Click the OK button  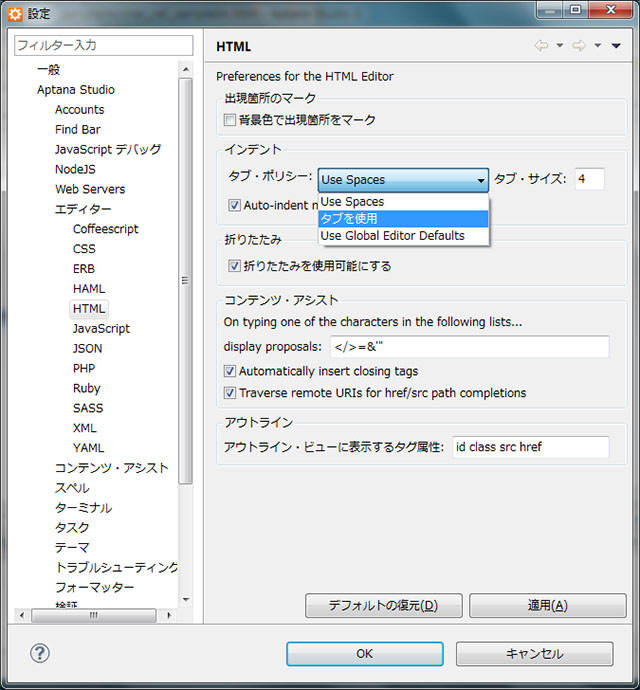pyautogui.click(x=364, y=654)
